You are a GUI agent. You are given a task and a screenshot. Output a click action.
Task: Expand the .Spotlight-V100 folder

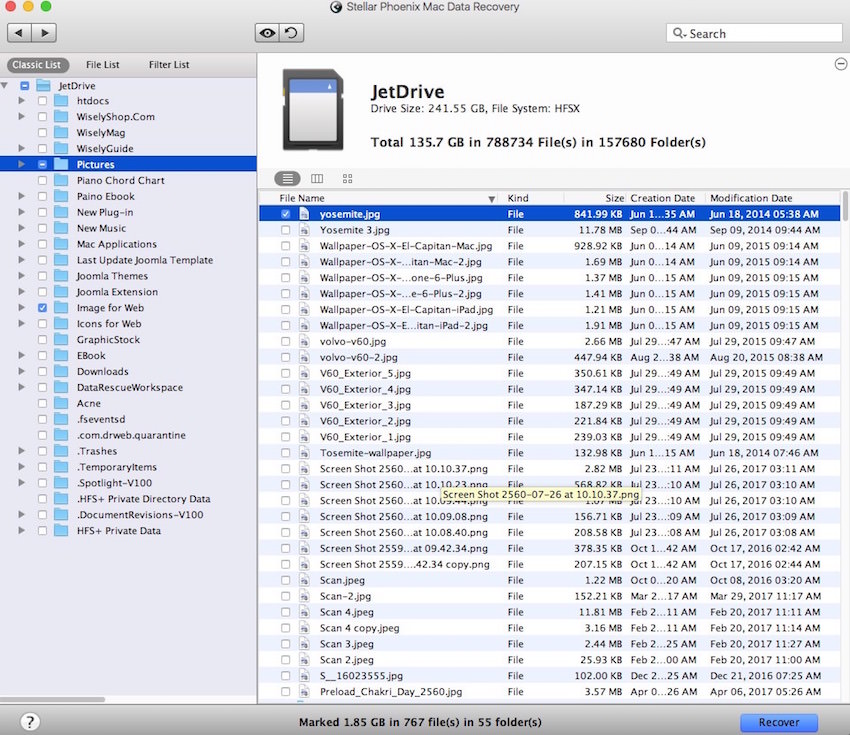[x=22, y=483]
